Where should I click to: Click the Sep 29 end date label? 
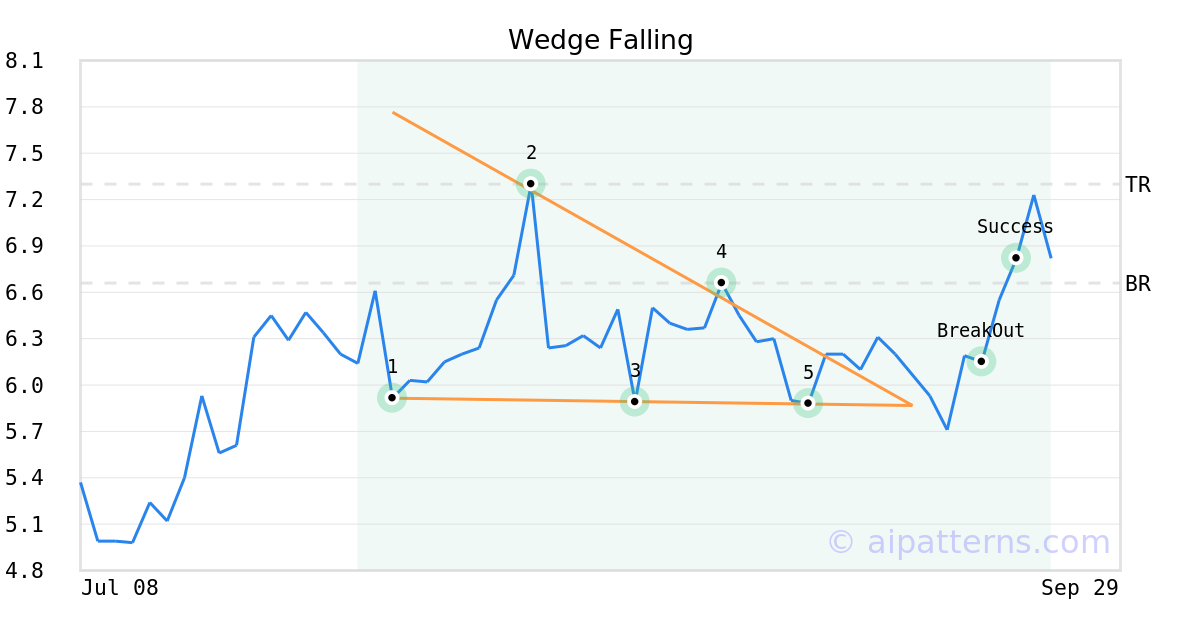(x=1079, y=588)
